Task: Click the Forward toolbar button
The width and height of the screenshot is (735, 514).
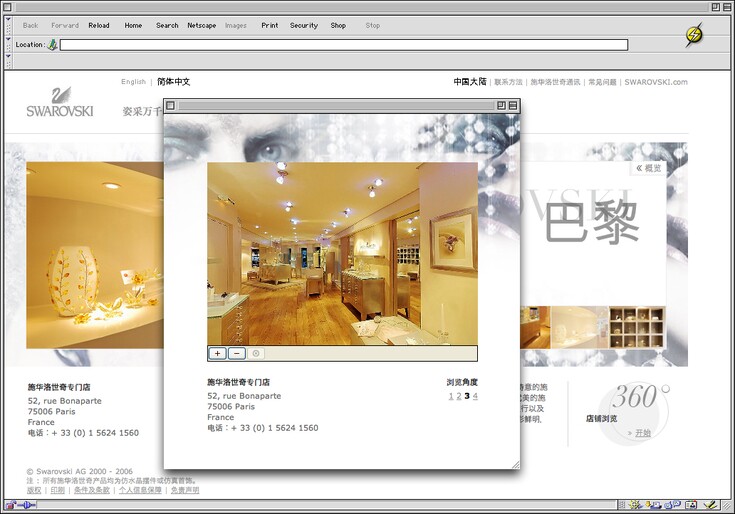Action: (65, 25)
